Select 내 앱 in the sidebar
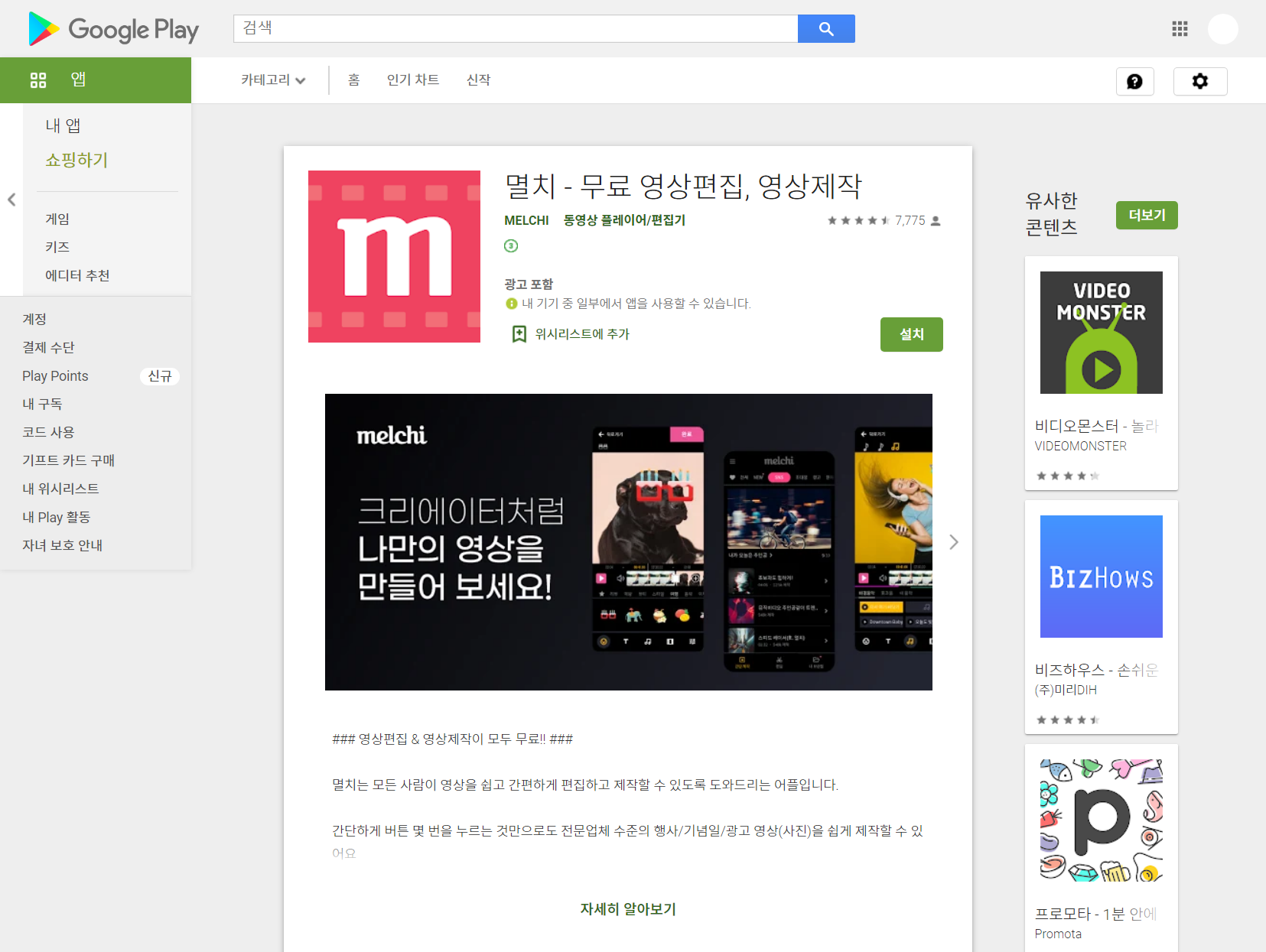This screenshot has width=1266, height=952. 63,125
